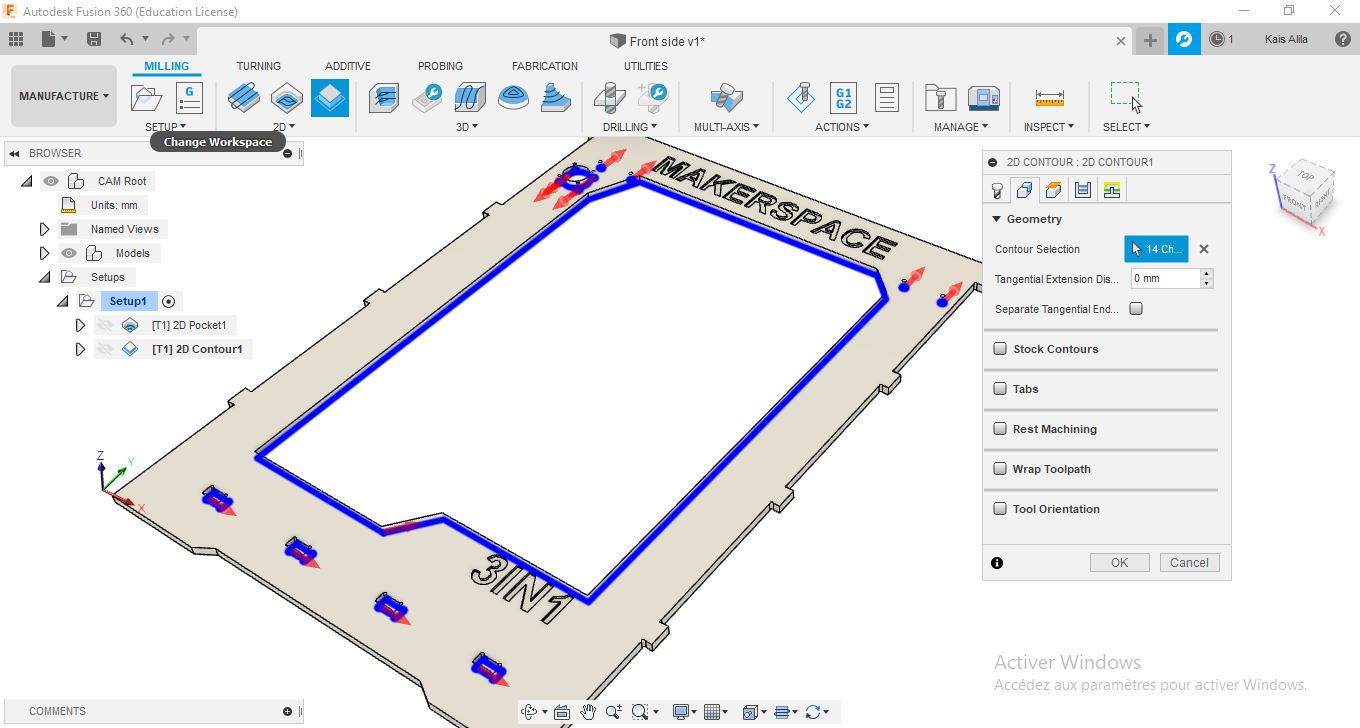Click the New Setup icon
The image size is (1360, 728).
coord(147,98)
